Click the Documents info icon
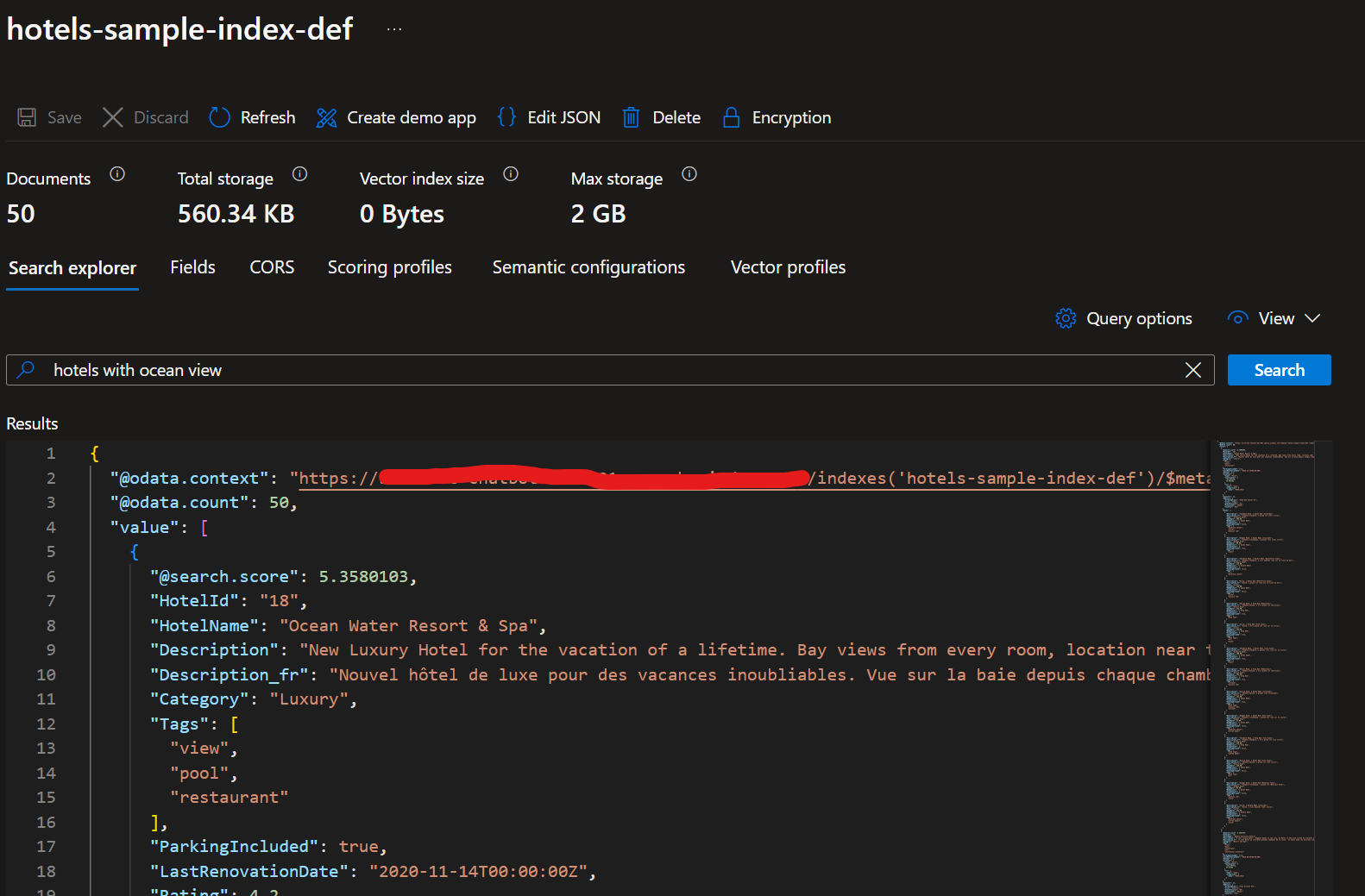Viewport: 1365px width, 896px height. coord(117,174)
